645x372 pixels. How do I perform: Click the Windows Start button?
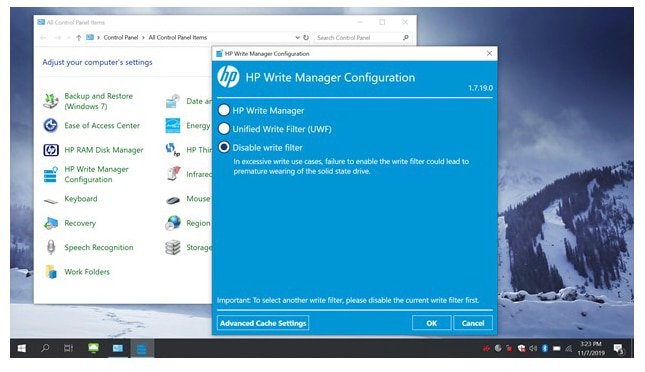tap(22, 349)
